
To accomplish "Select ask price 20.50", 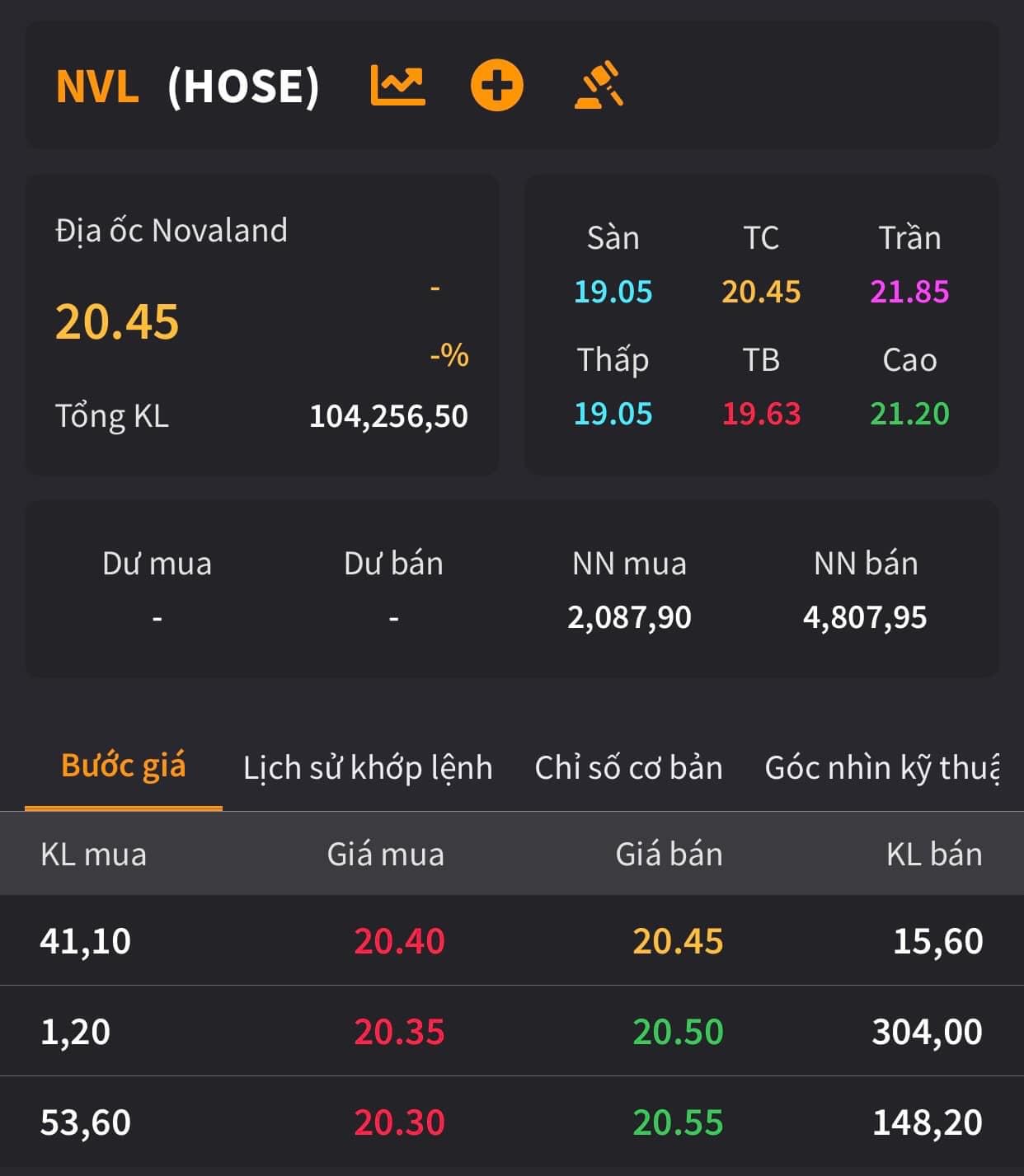I will 678,1032.
